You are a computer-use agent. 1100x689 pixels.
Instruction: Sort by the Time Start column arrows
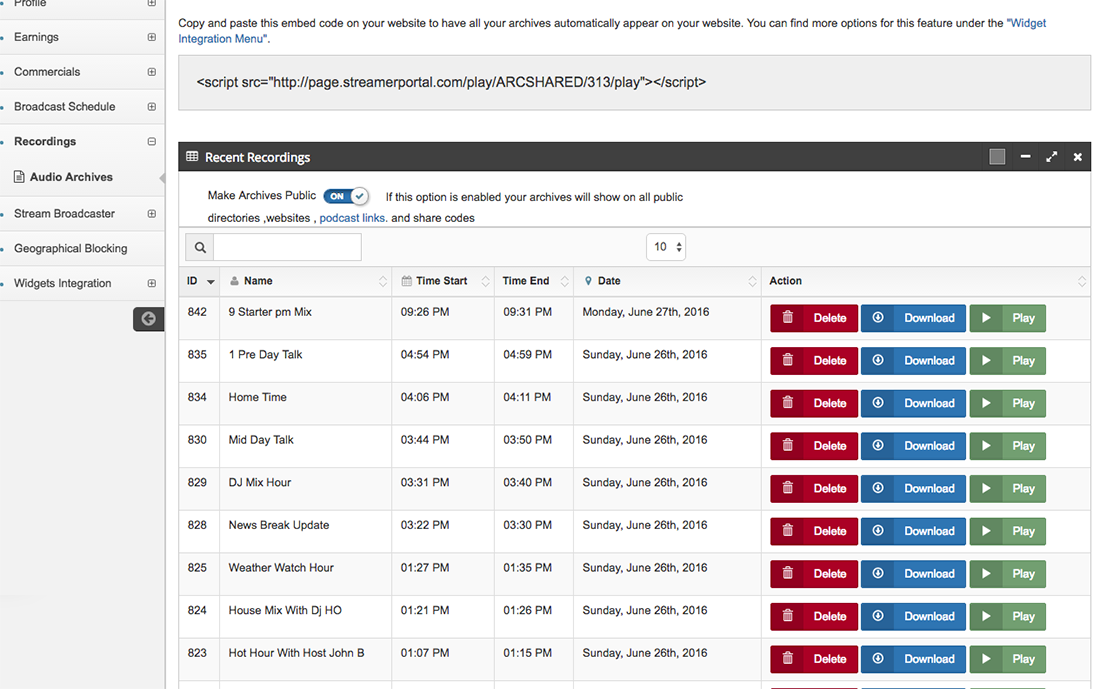point(485,281)
